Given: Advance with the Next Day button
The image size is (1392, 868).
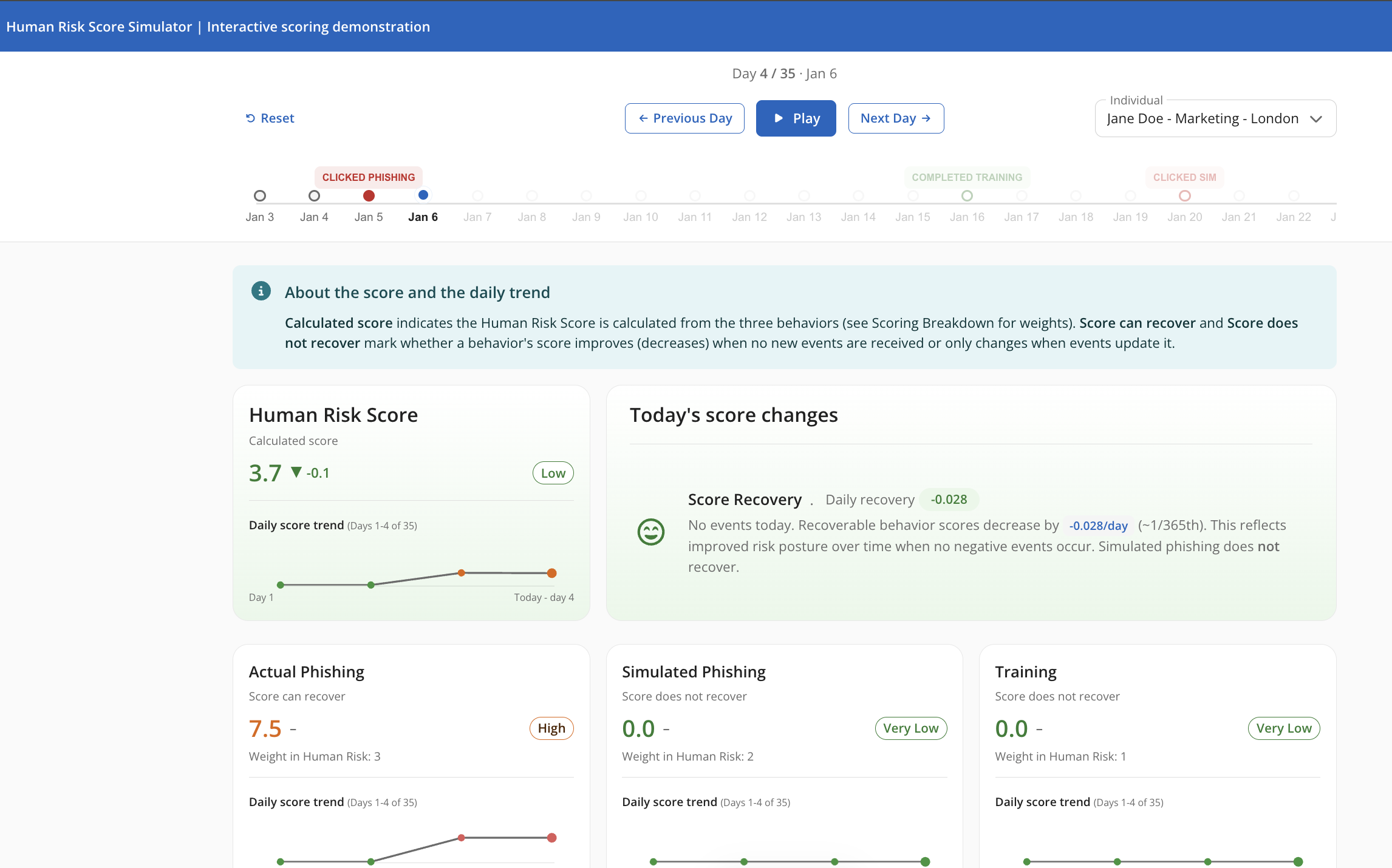Looking at the screenshot, I should [896, 118].
